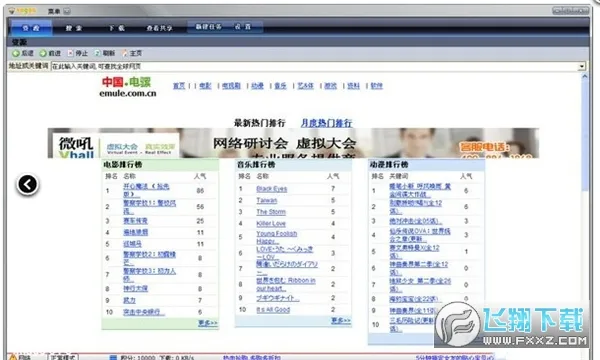Click the Refresh (刷新) icon

pos(98,53)
